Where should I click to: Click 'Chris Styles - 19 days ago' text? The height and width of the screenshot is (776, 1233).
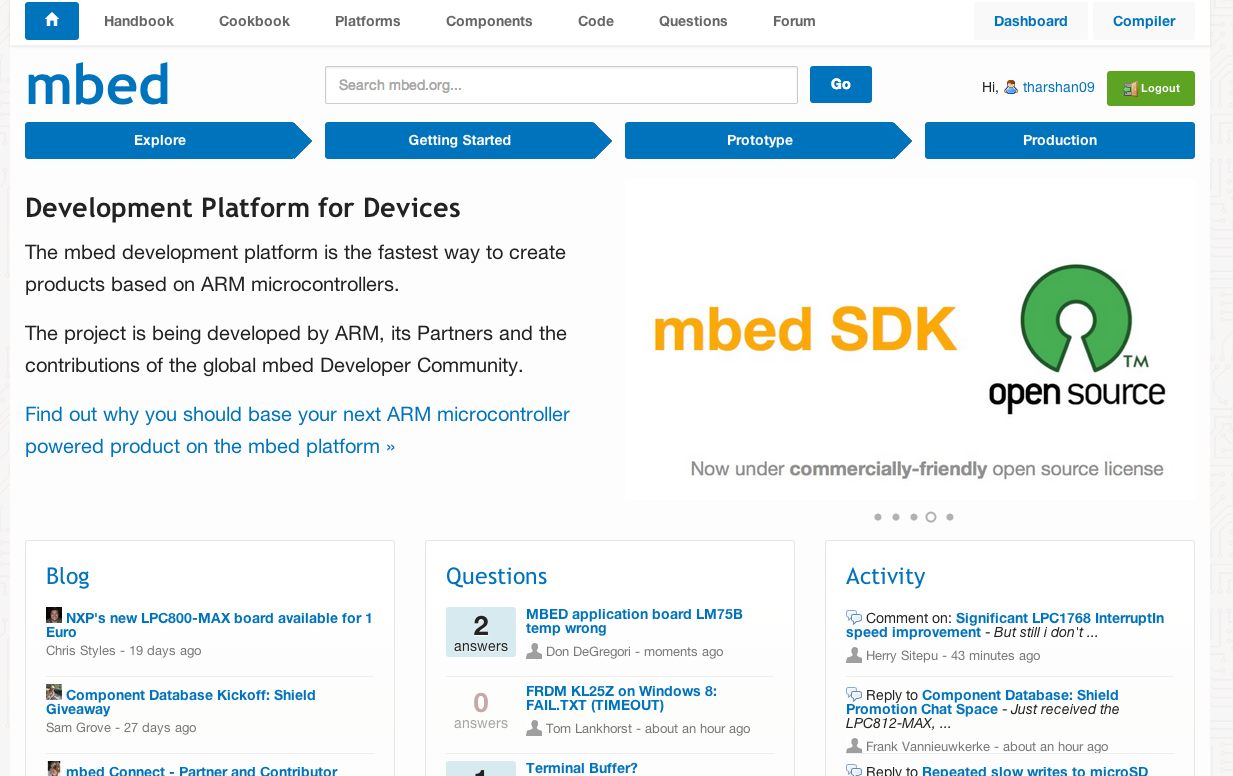pos(124,651)
